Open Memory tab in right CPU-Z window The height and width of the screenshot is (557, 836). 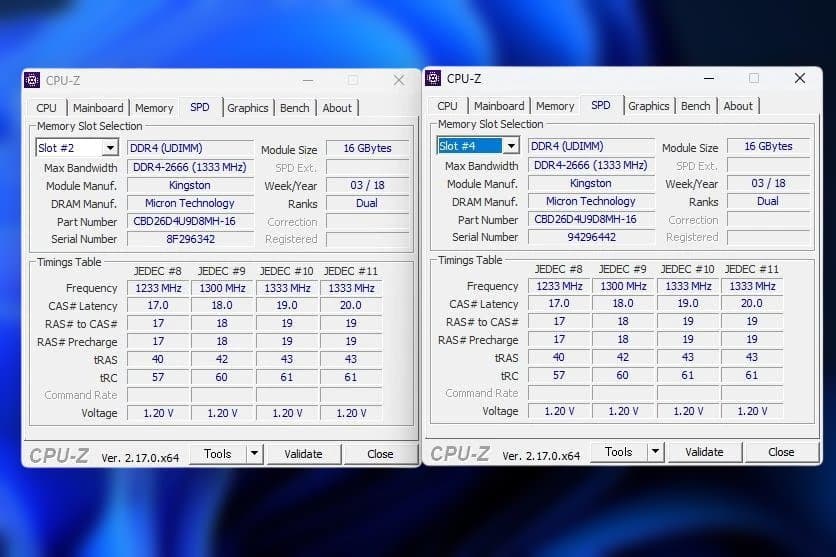pos(555,106)
